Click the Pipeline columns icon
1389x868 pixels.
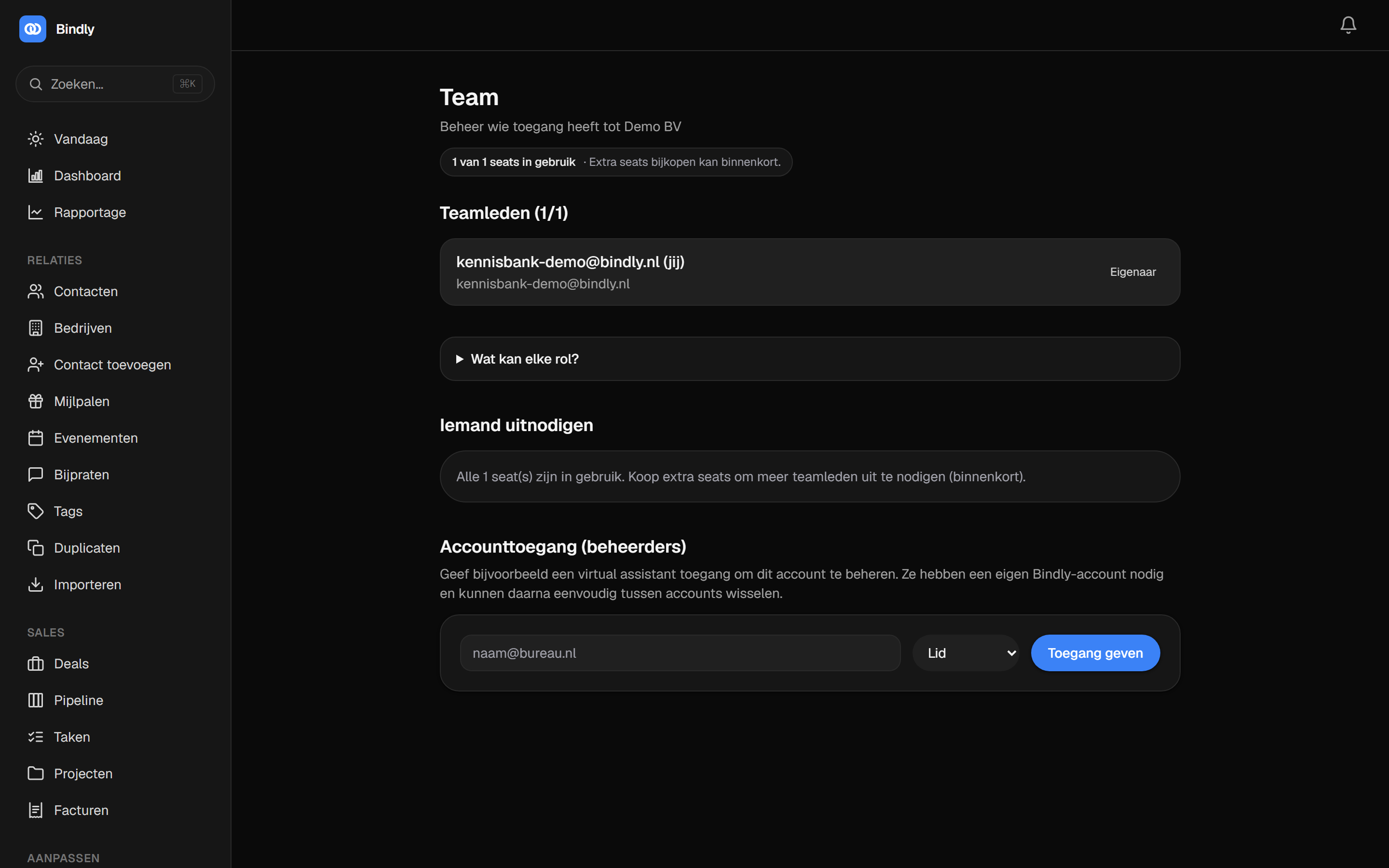[x=36, y=700]
